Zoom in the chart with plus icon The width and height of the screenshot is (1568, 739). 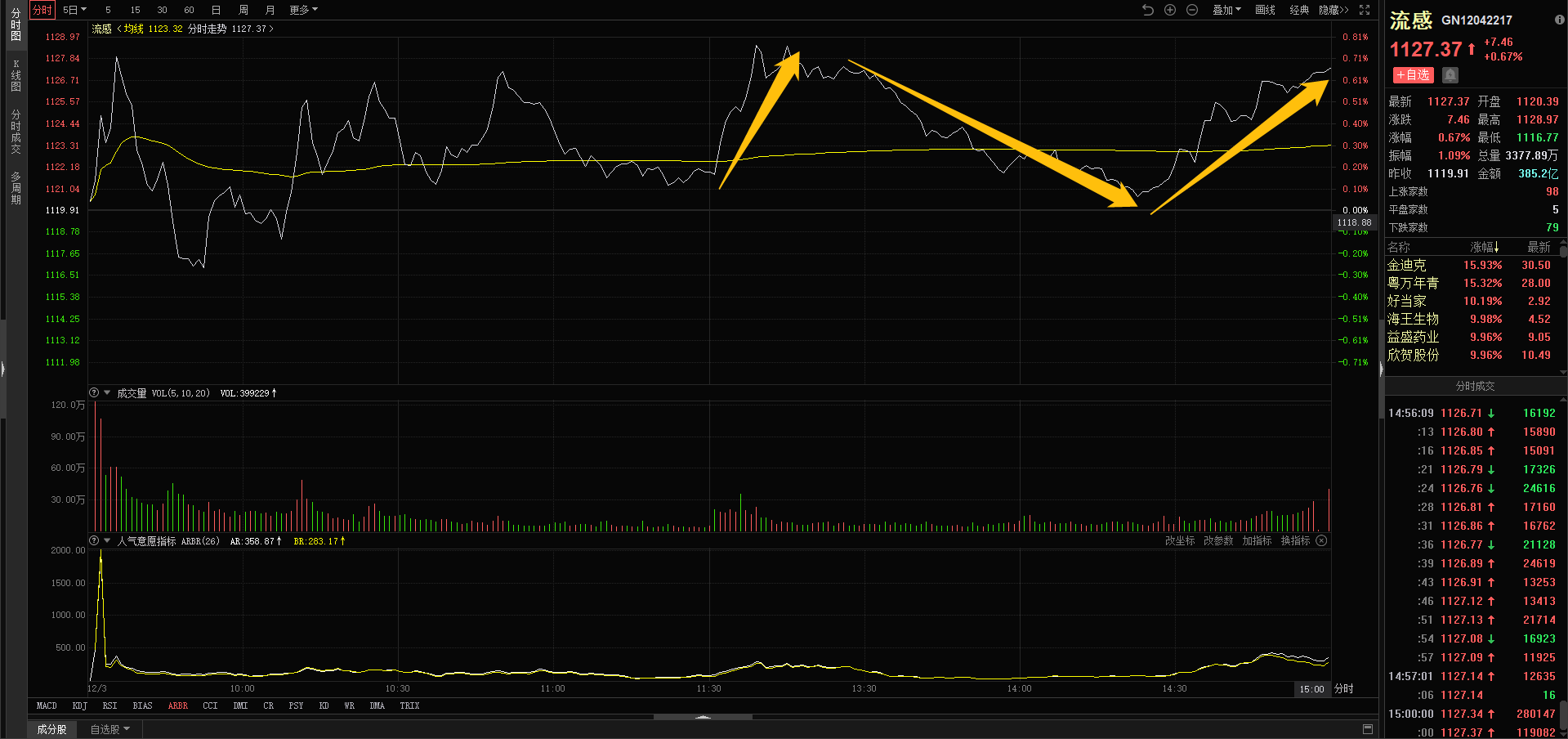[1170, 10]
